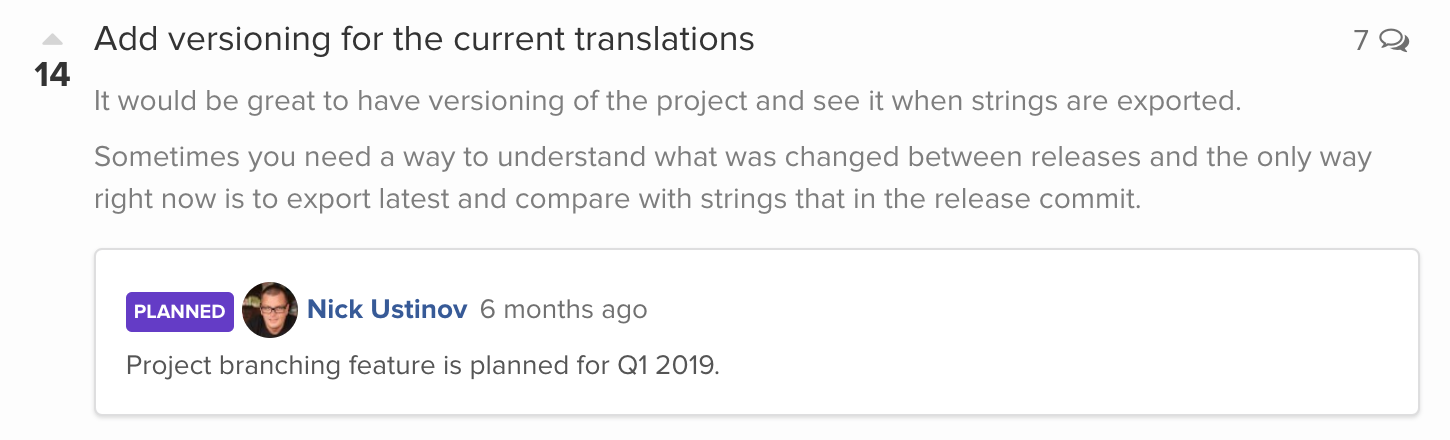Click empty space inside the admin response box

[1050, 340]
